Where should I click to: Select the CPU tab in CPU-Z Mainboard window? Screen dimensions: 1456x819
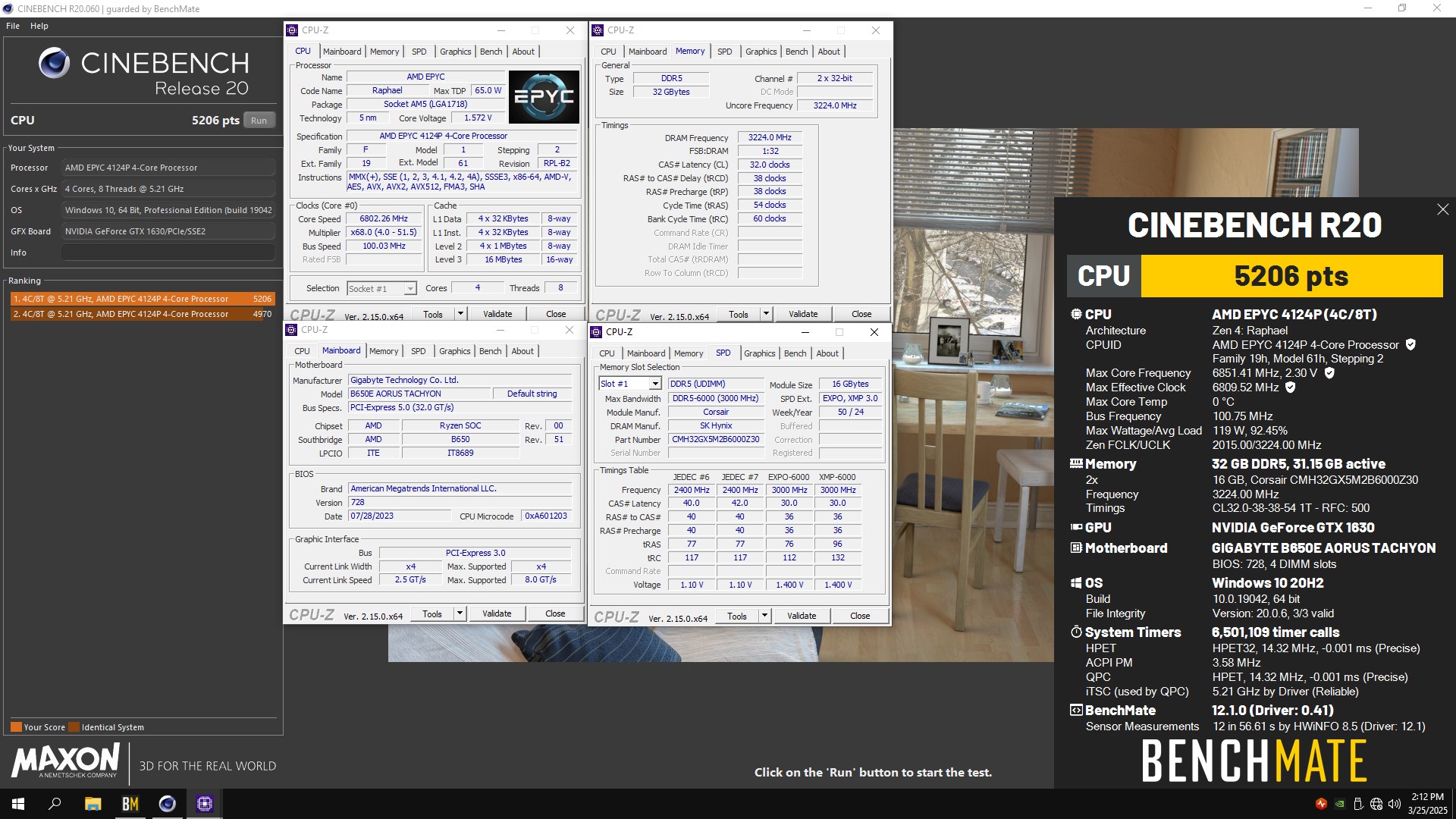tap(302, 351)
